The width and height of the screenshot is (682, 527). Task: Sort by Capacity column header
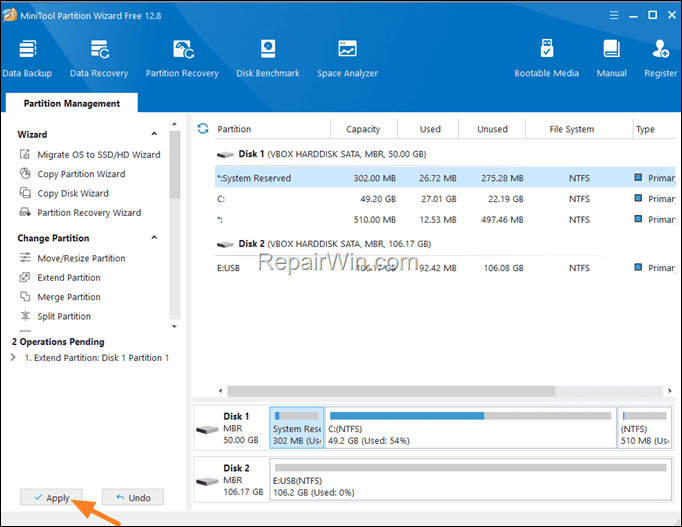(363, 129)
